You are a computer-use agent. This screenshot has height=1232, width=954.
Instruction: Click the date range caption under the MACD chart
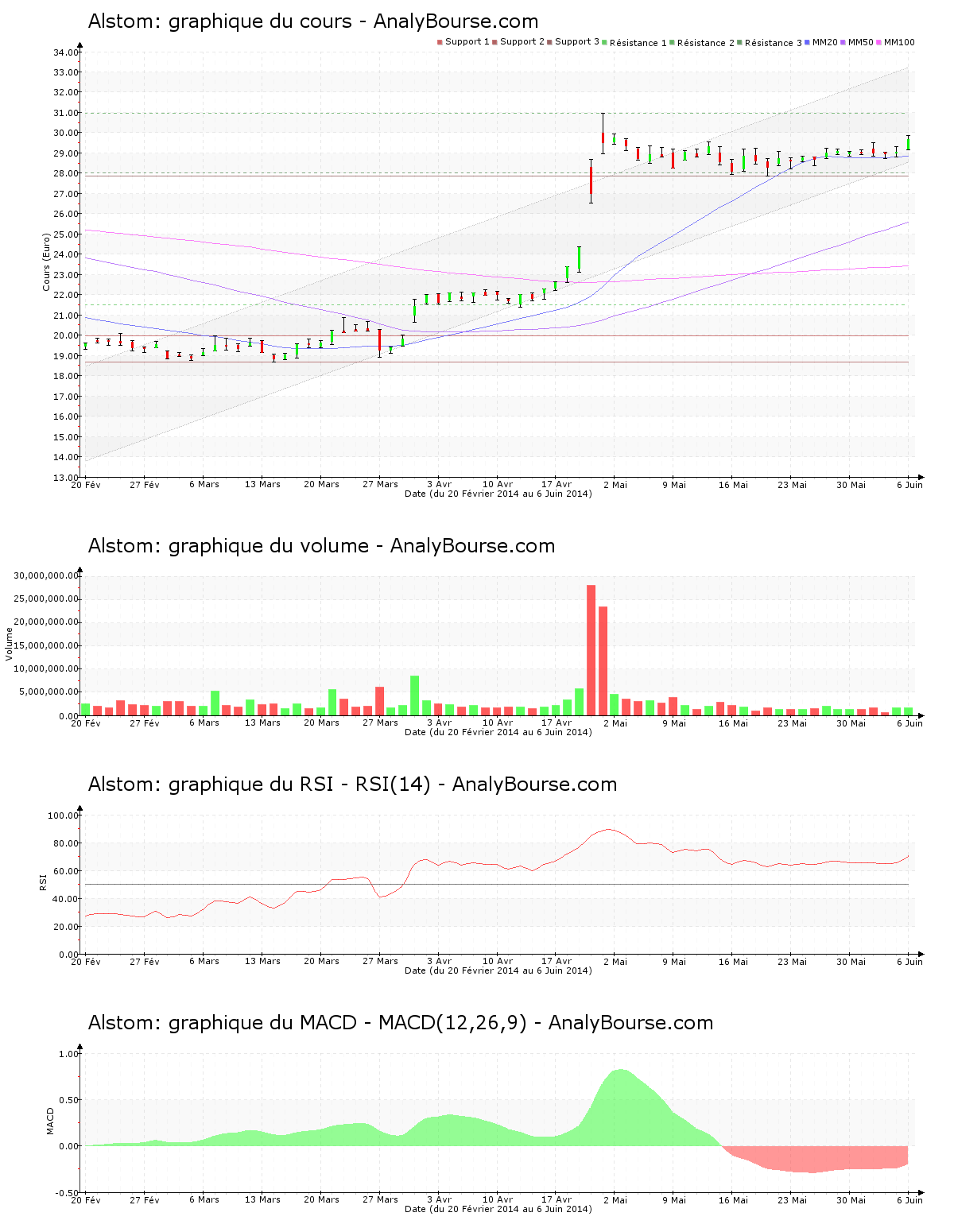click(498, 1209)
